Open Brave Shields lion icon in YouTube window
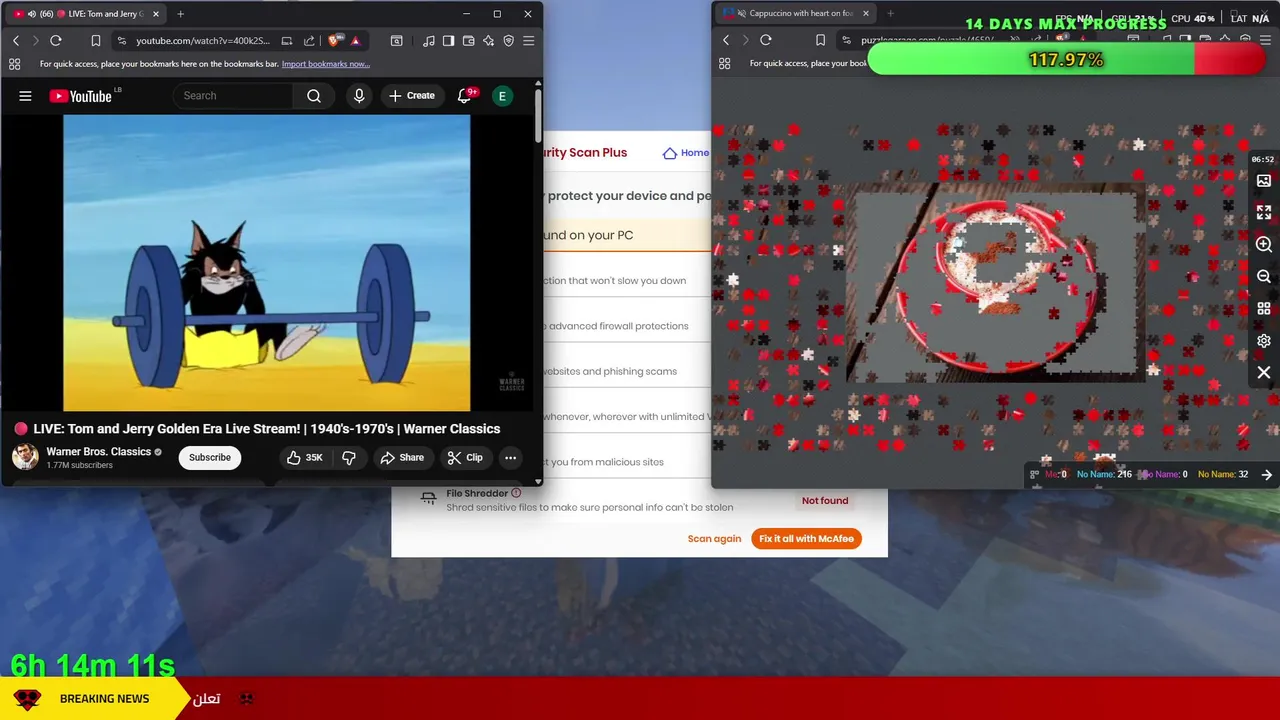The width and height of the screenshot is (1280, 720). pos(335,41)
